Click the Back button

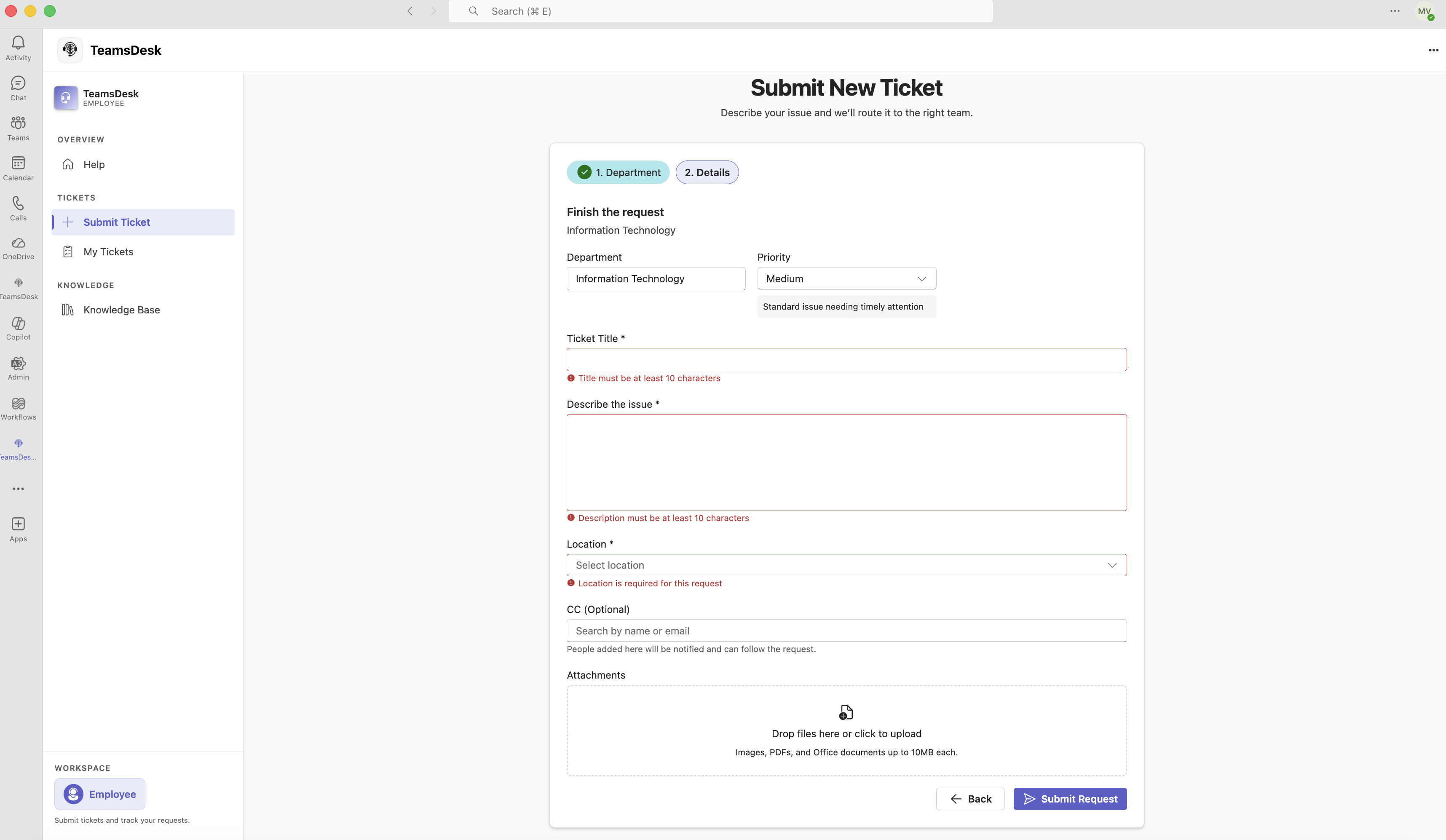[x=970, y=799]
